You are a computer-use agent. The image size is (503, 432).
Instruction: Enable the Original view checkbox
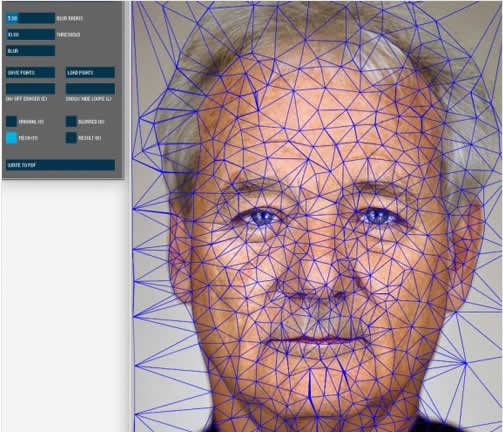click(11, 122)
